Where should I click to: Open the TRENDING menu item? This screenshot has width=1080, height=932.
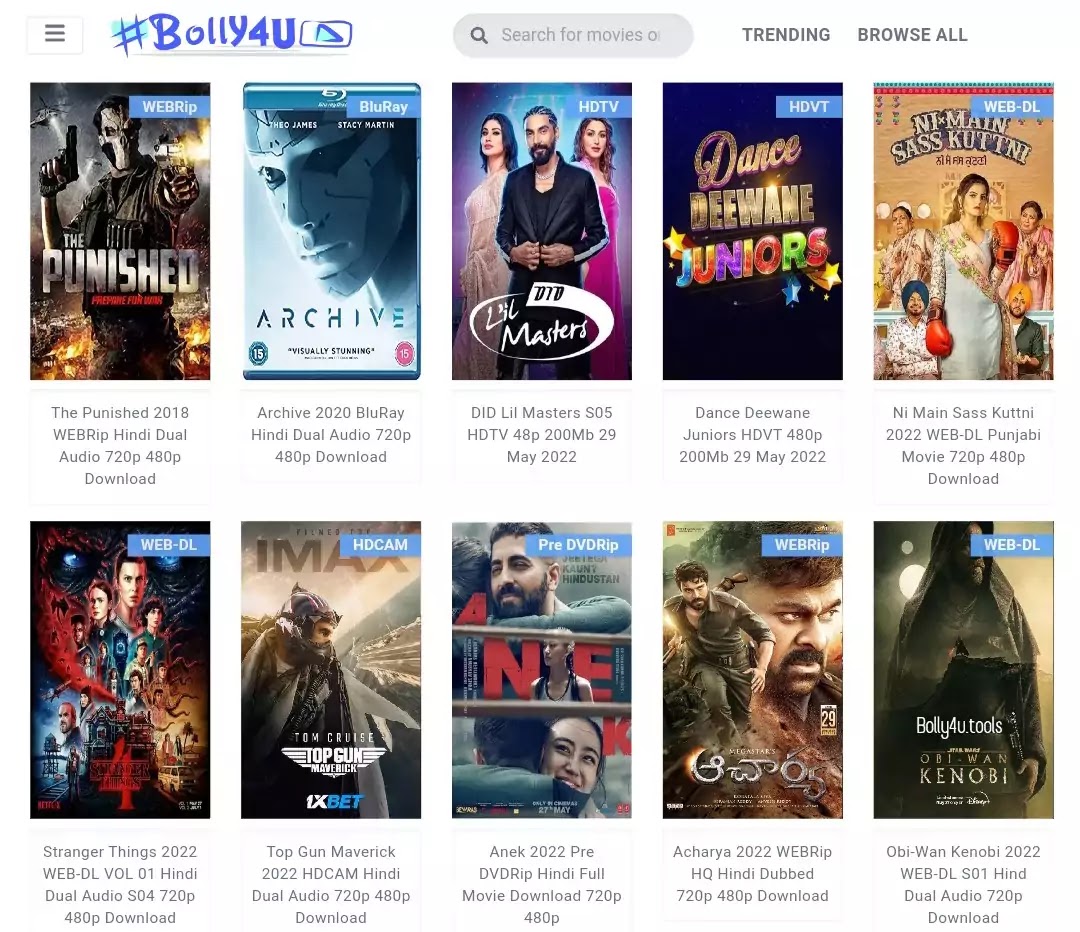click(x=786, y=34)
